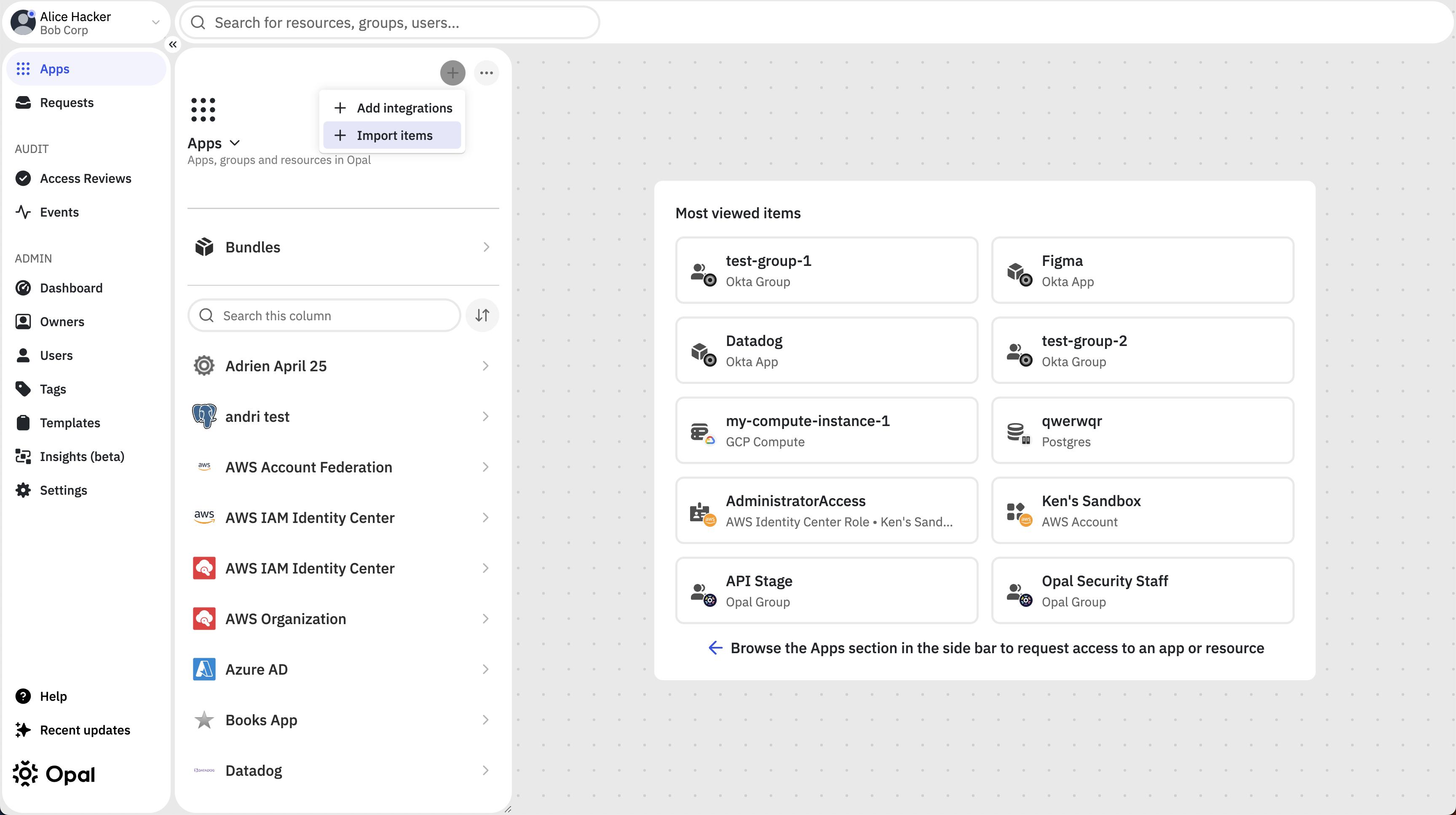Select Add integrations from the menu

click(392, 108)
